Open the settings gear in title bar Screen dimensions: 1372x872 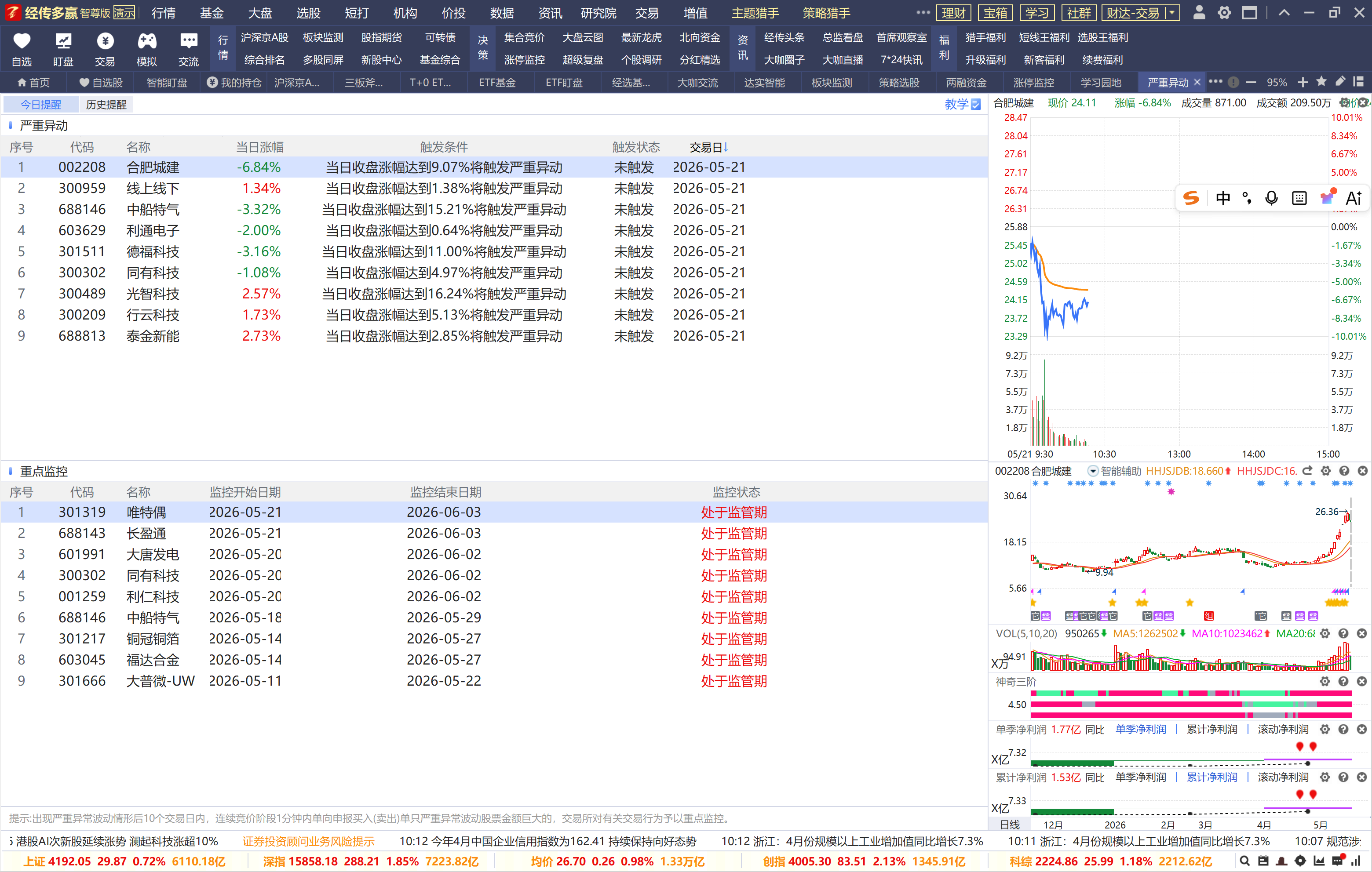click(x=1224, y=13)
